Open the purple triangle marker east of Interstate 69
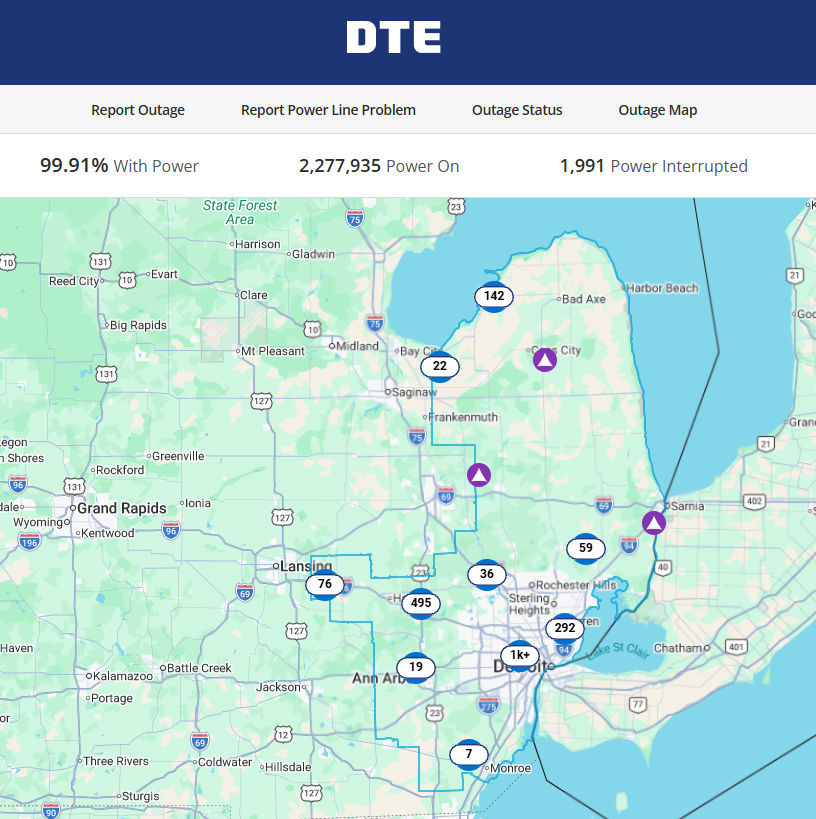The width and height of the screenshot is (816, 819). pyautogui.click(x=479, y=475)
